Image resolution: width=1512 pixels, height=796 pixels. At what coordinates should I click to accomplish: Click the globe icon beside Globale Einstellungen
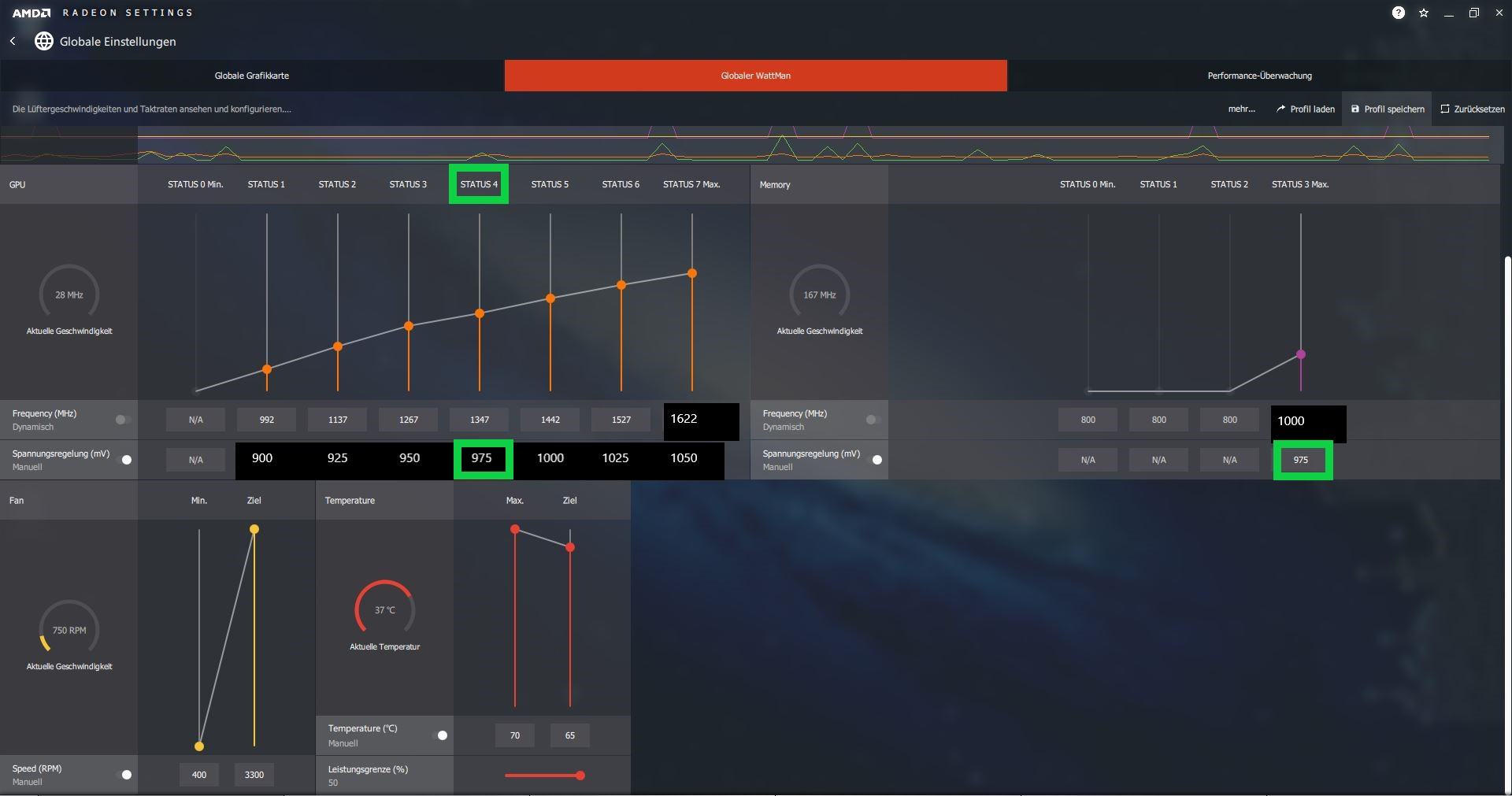[44, 41]
